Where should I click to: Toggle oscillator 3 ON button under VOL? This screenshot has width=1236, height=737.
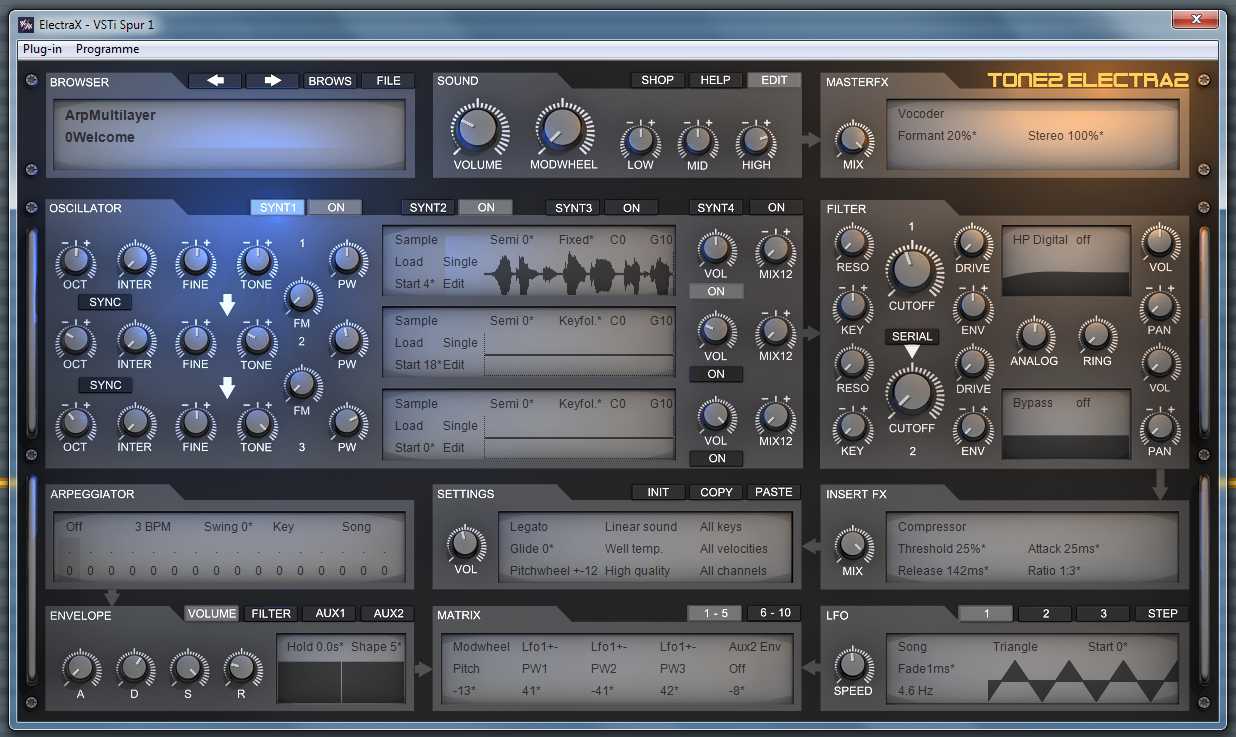coord(716,458)
